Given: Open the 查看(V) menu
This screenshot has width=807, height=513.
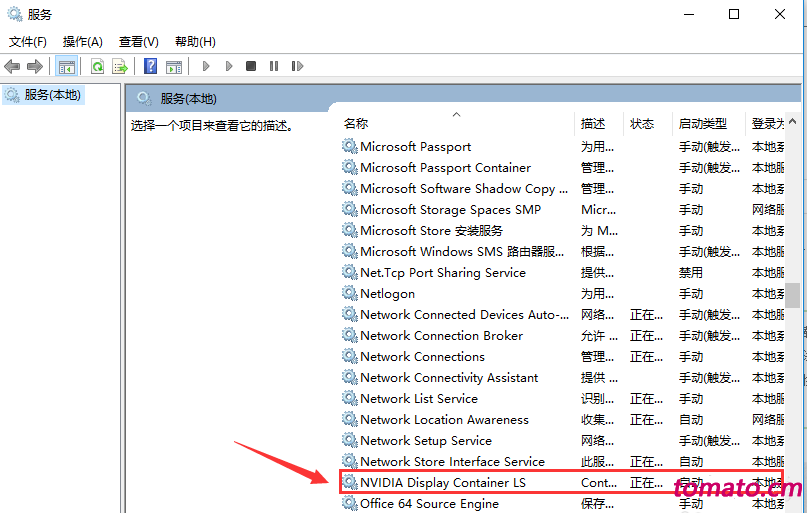Looking at the screenshot, I should pyautogui.click(x=138, y=42).
